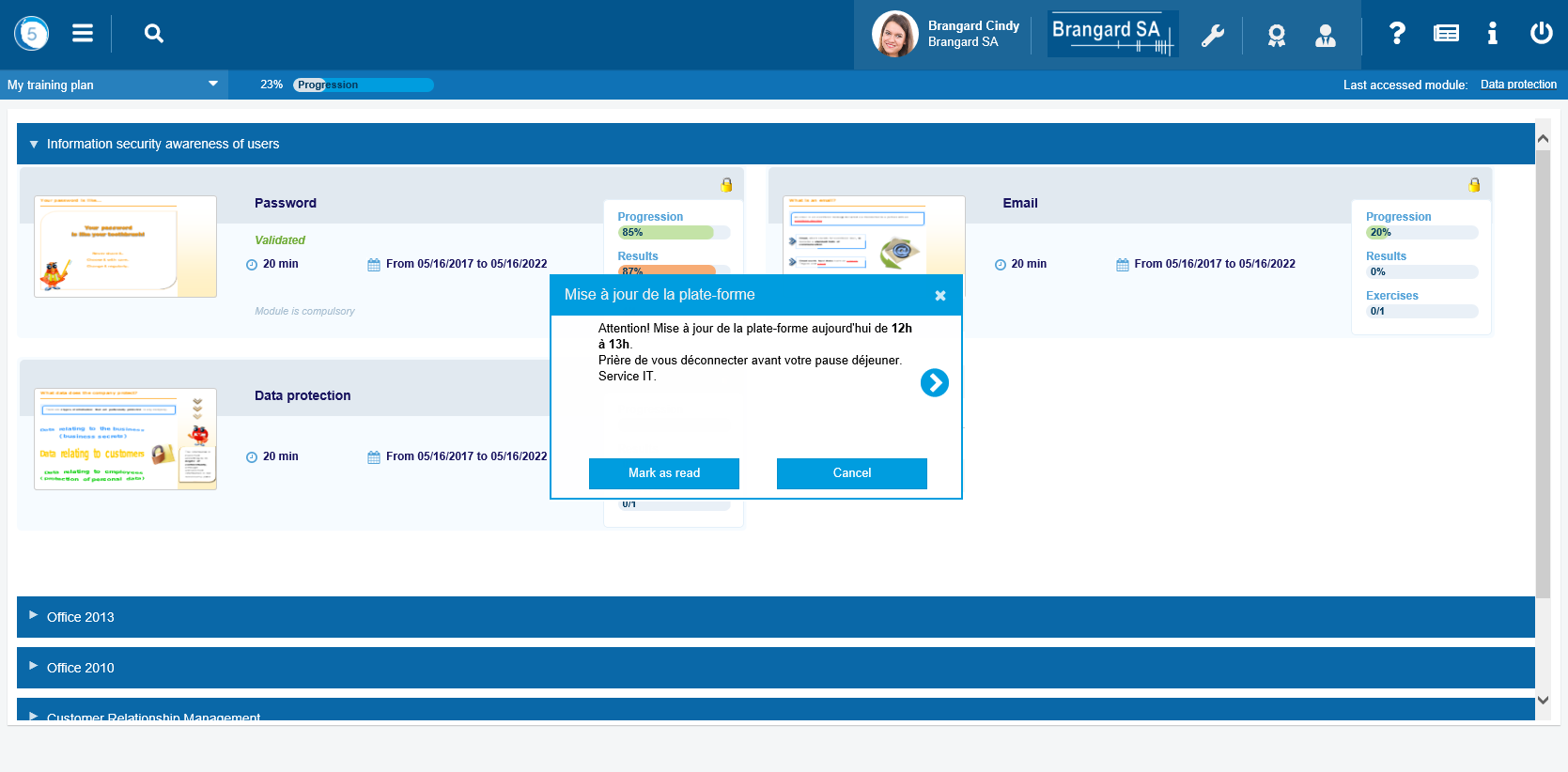Open help via question mark icon
1568x772 pixels.
1397,34
